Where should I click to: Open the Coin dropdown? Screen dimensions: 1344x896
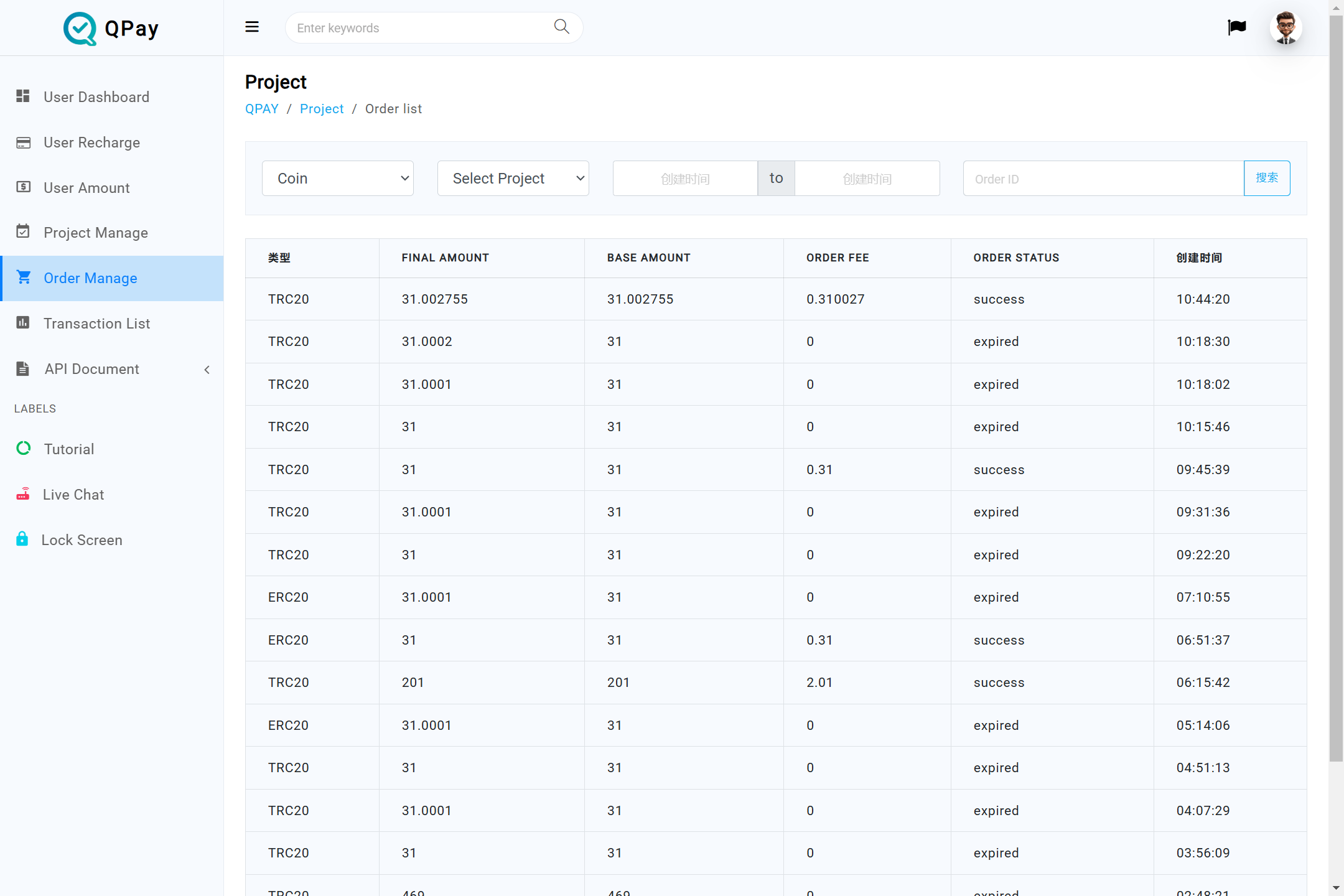pos(338,179)
